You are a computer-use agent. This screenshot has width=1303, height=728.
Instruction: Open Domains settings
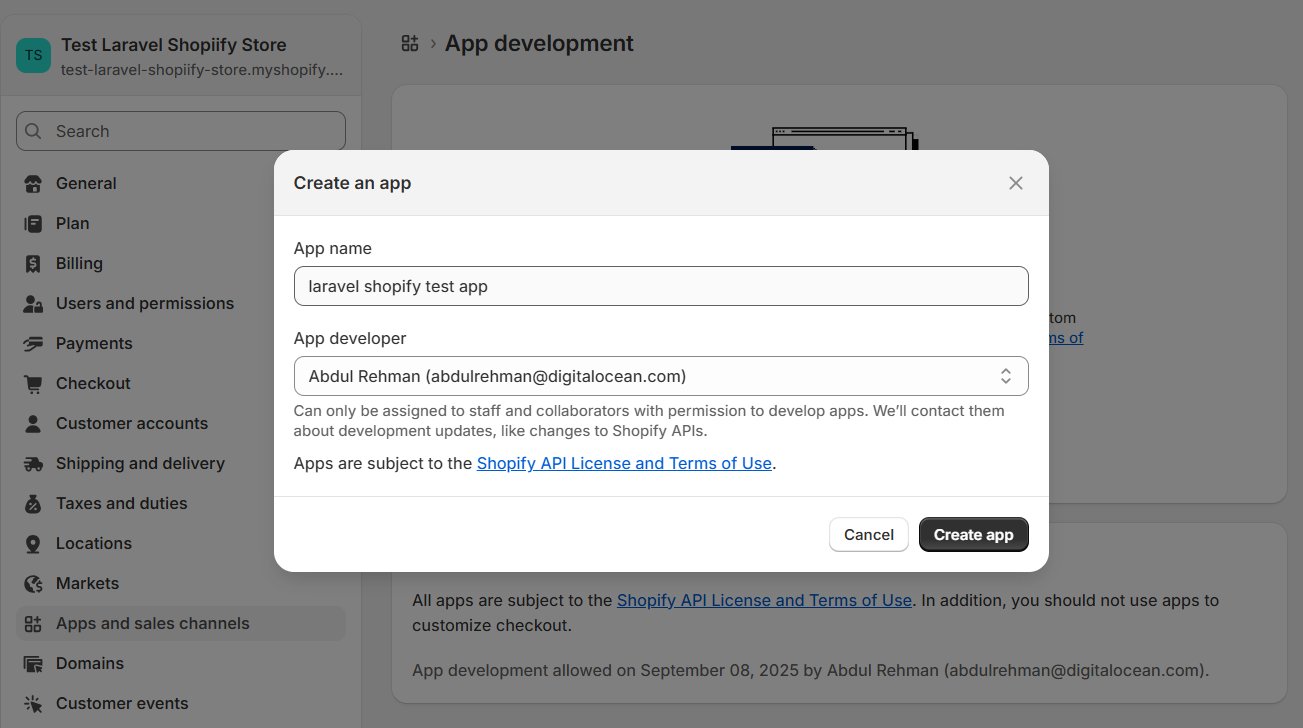pos(181,664)
